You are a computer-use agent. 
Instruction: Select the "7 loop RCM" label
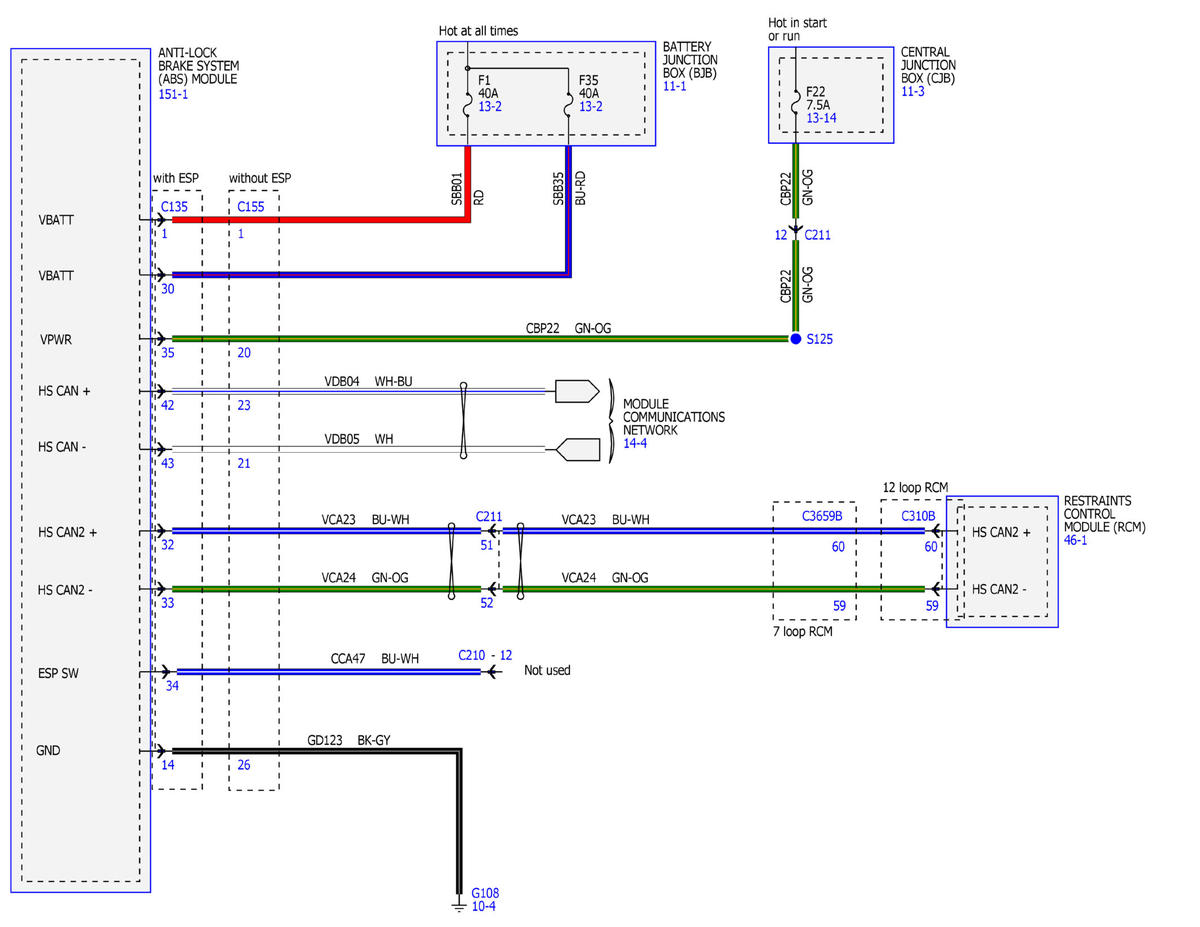(803, 633)
